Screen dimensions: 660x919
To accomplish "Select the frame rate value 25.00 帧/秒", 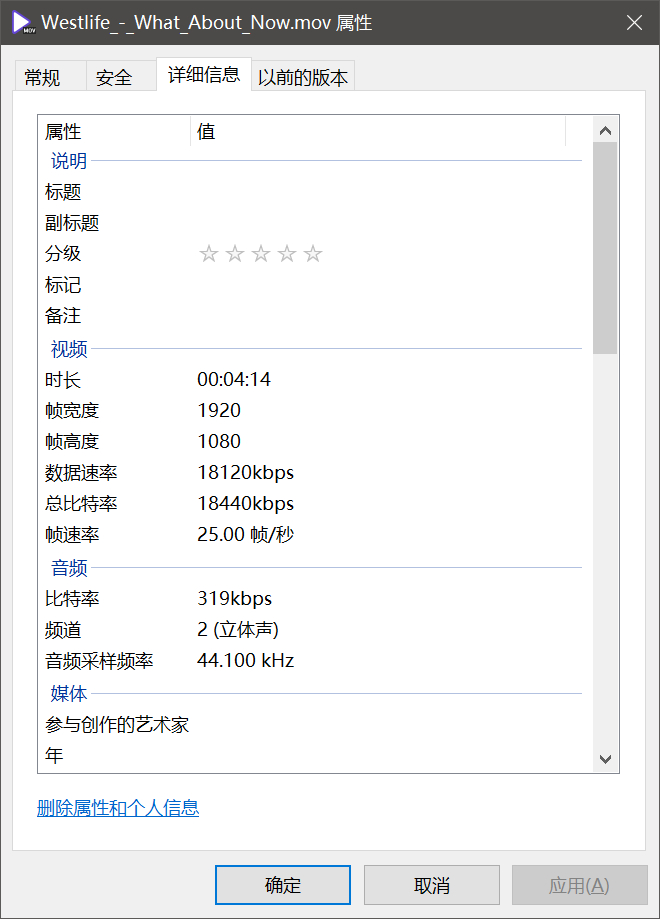I will pos(246,535).
